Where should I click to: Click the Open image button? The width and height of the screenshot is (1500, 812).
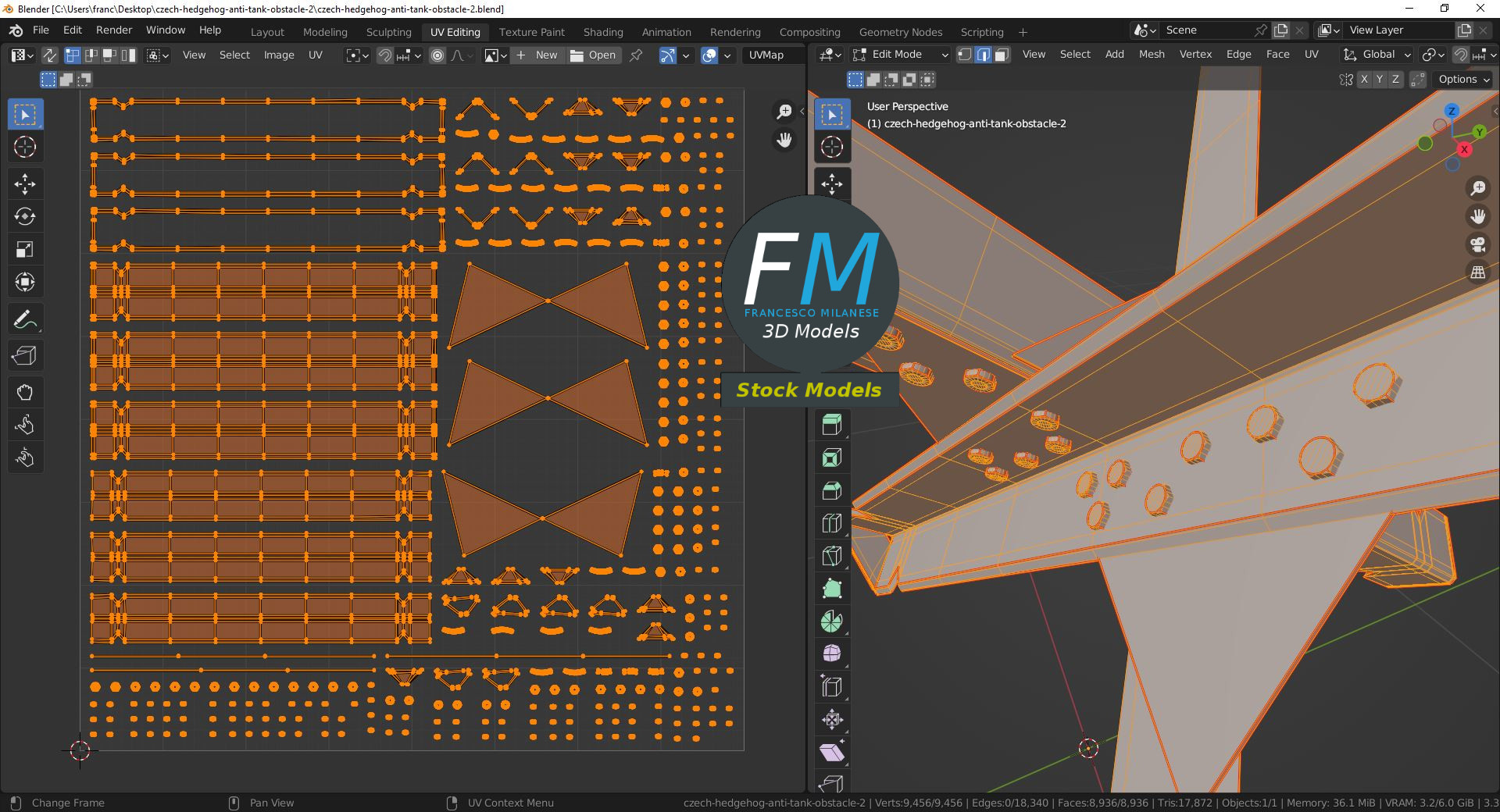pos(594,55)
